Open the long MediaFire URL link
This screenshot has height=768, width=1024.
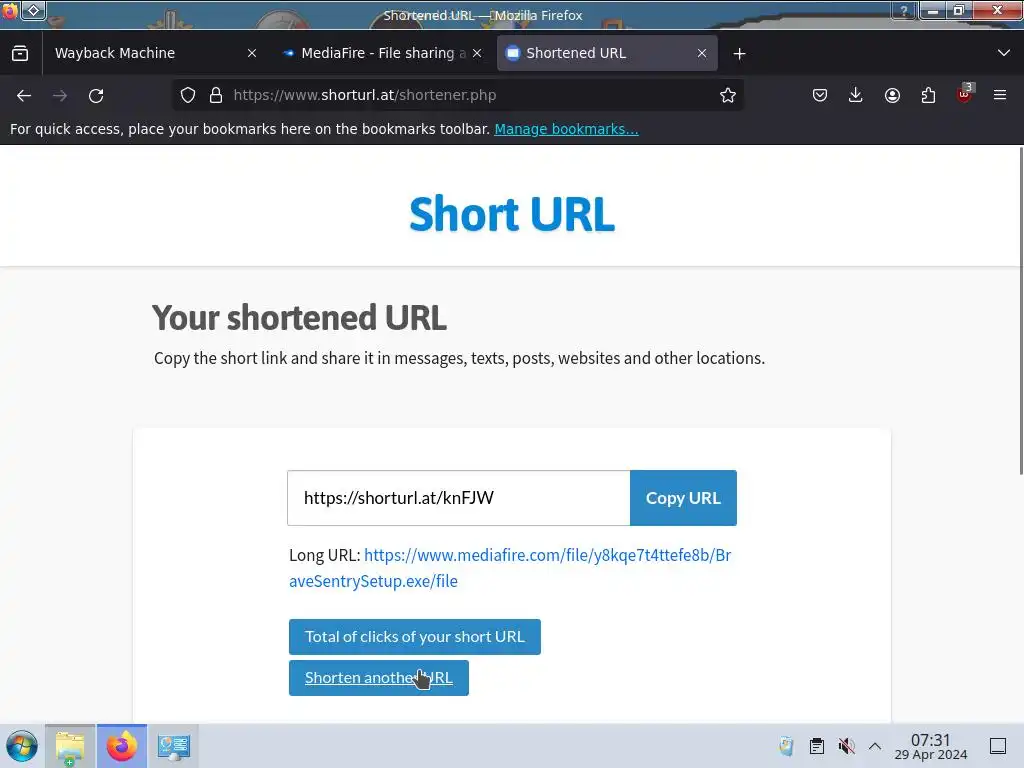tap(510, 568)
